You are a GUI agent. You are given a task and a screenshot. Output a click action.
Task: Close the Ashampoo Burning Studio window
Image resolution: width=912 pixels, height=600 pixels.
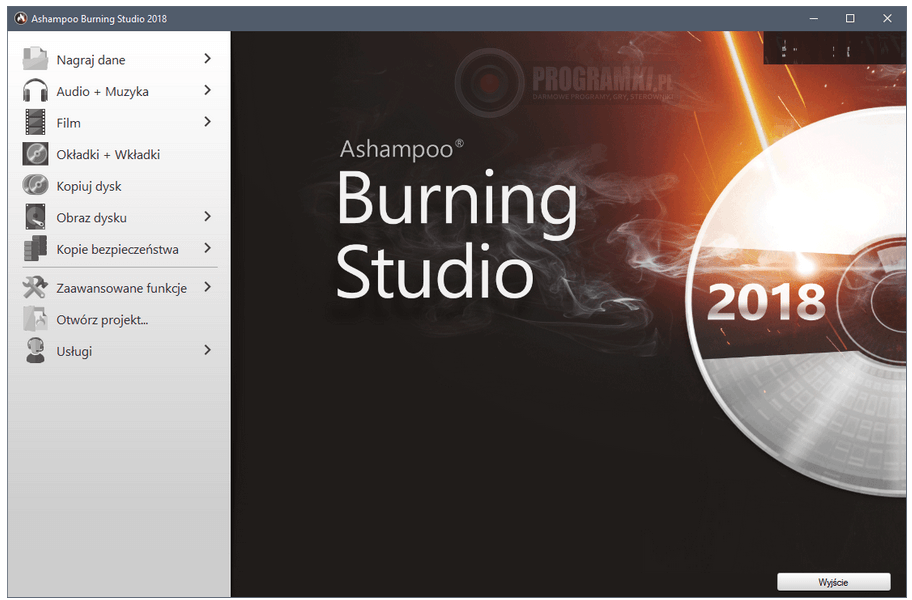pyautogui.click(x=887, y=19)
